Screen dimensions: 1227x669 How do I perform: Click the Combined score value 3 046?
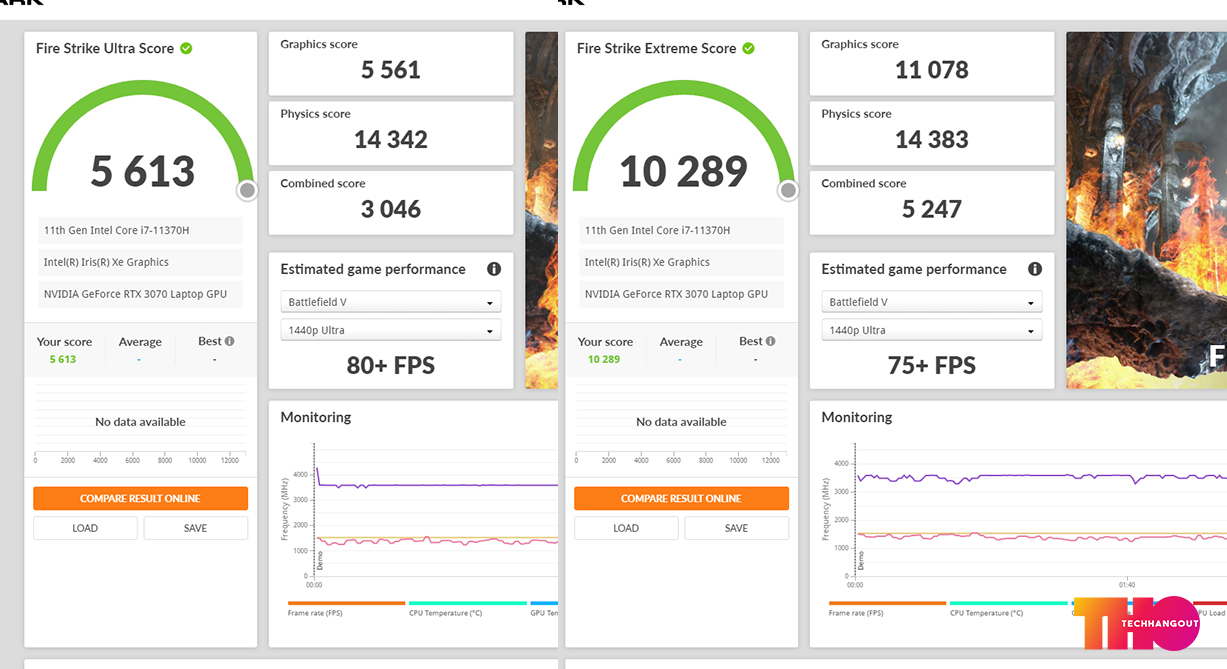tap(391, 209)
